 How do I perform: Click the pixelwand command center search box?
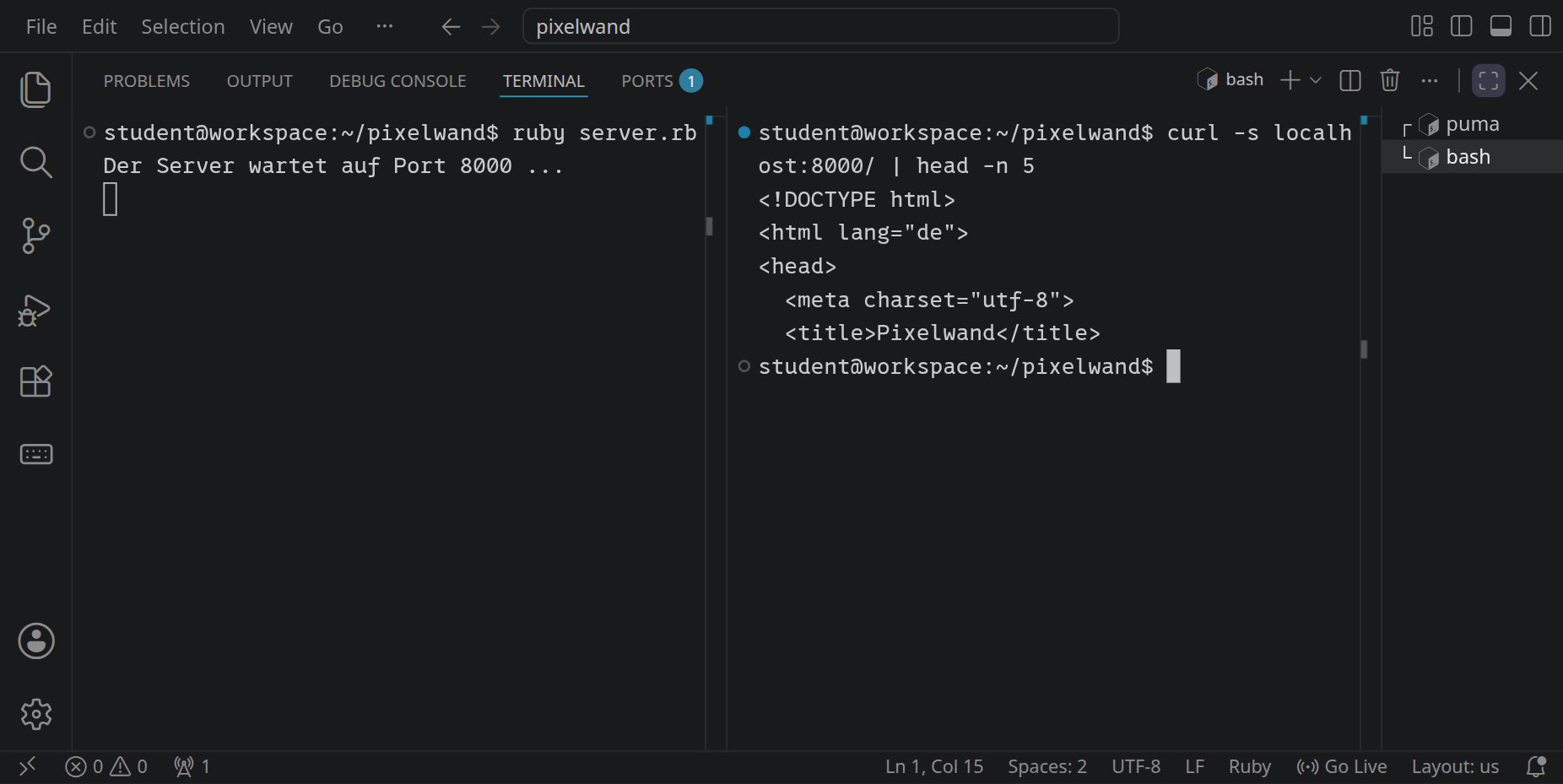(x=821, y=26)
